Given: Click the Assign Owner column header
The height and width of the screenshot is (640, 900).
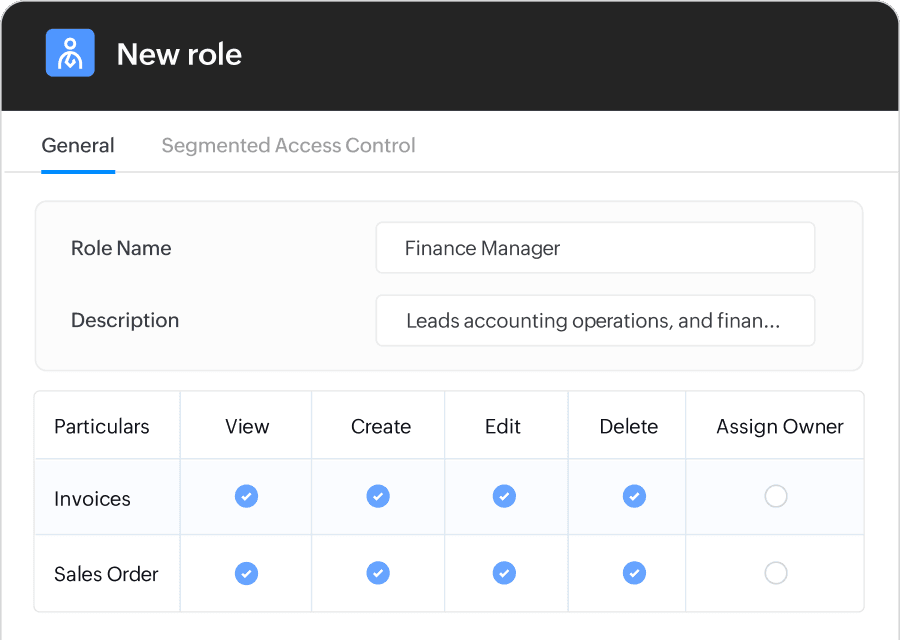Looking at the screenshot, I should coord(779,426).
